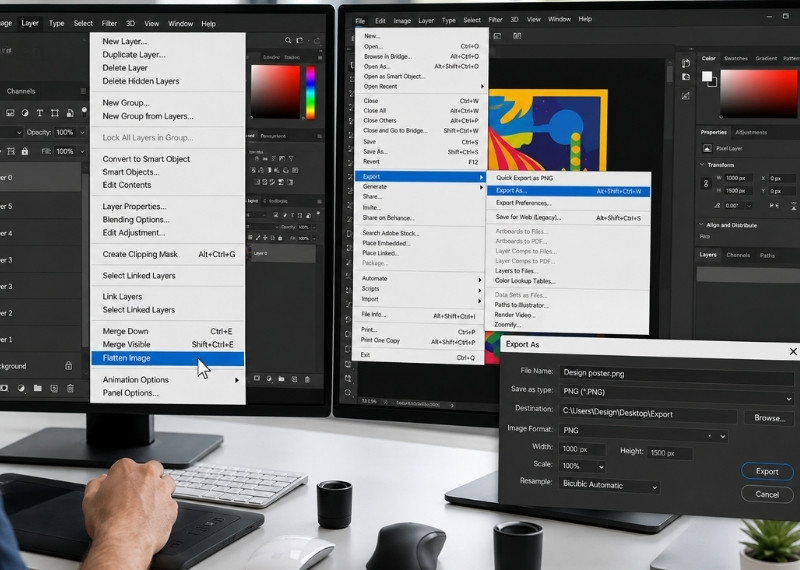Click the third collapsed panel icon on right monitor
The image size is (800, 570).
[x=686, y=95]
